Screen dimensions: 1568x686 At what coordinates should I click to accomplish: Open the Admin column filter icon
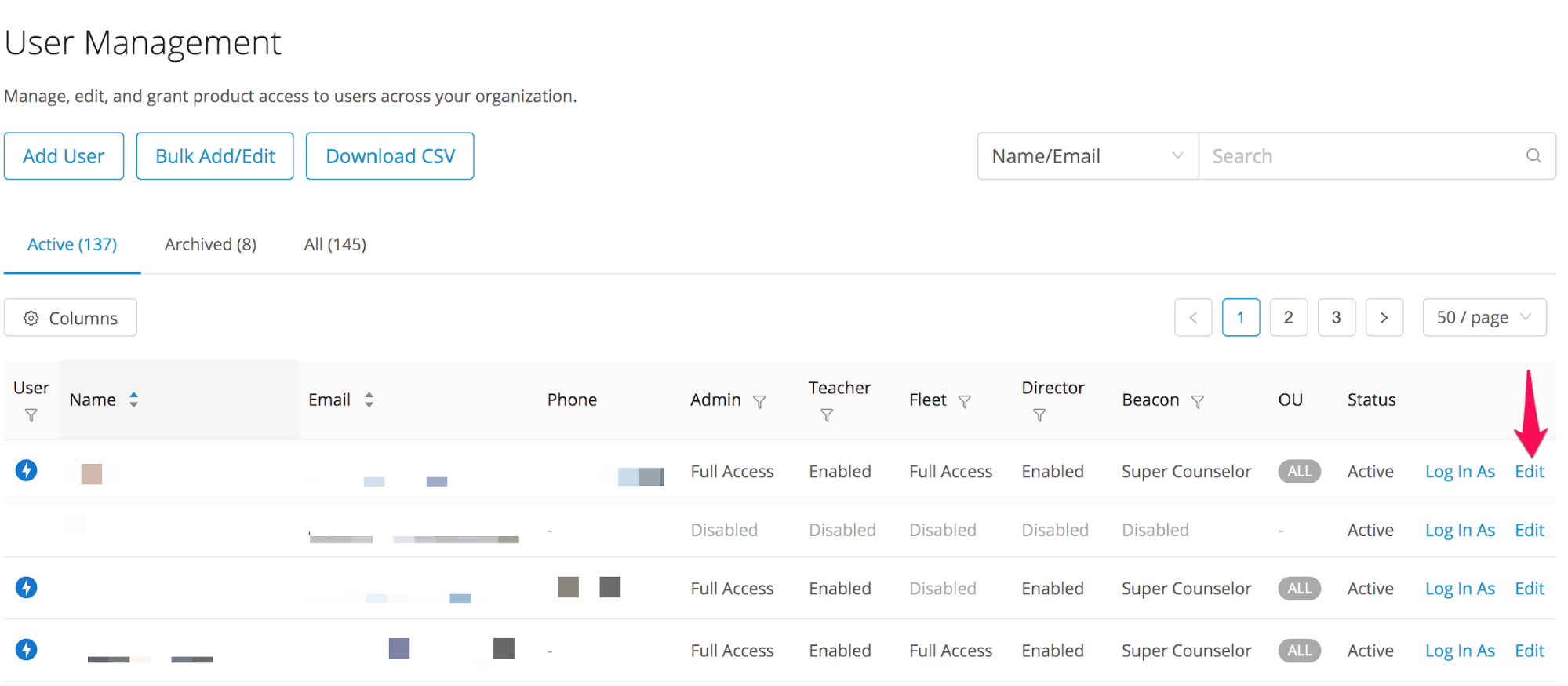pyautogui.click(x=759, y=402)
